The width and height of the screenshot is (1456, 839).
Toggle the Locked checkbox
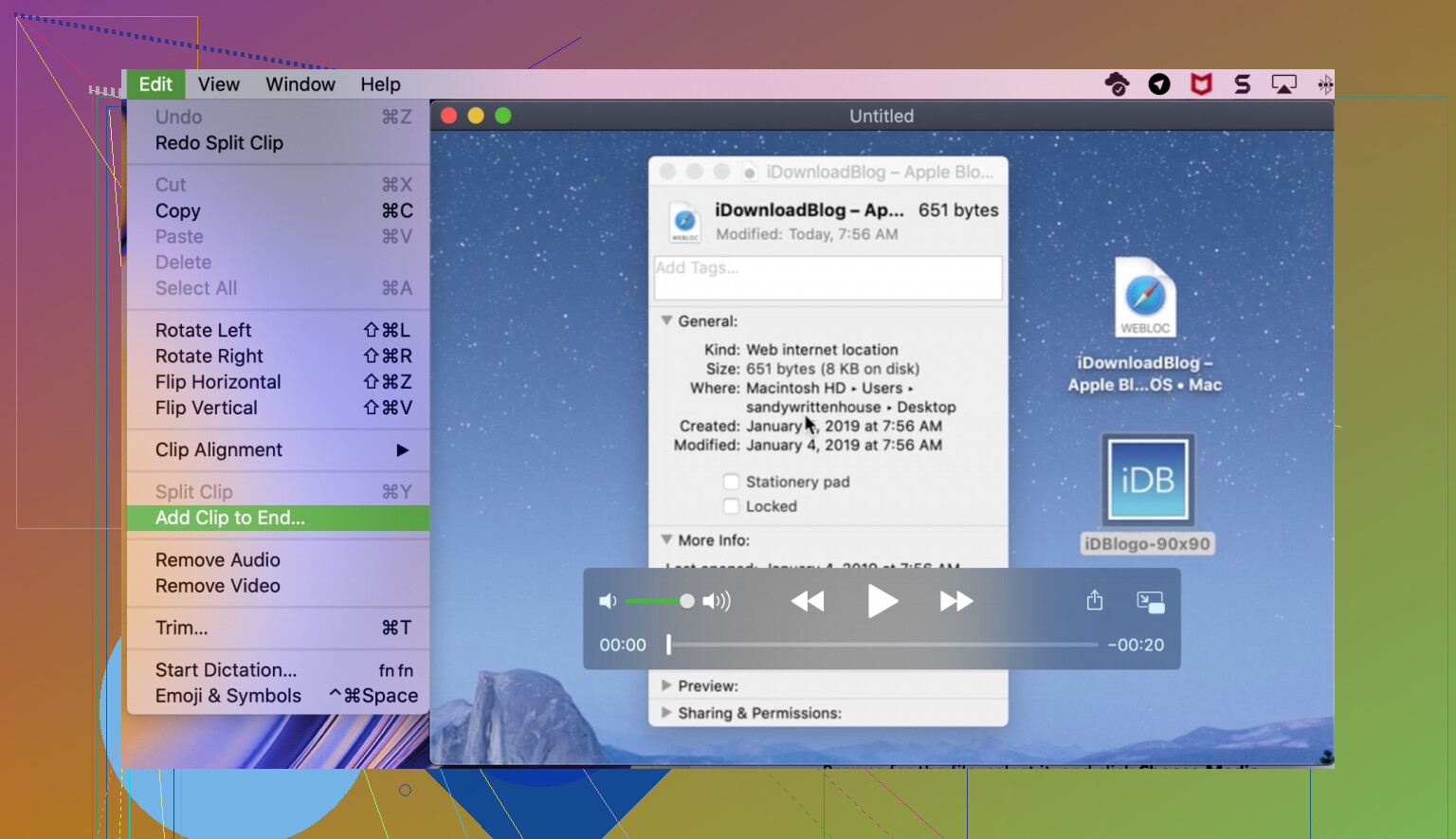coord(731,506)
